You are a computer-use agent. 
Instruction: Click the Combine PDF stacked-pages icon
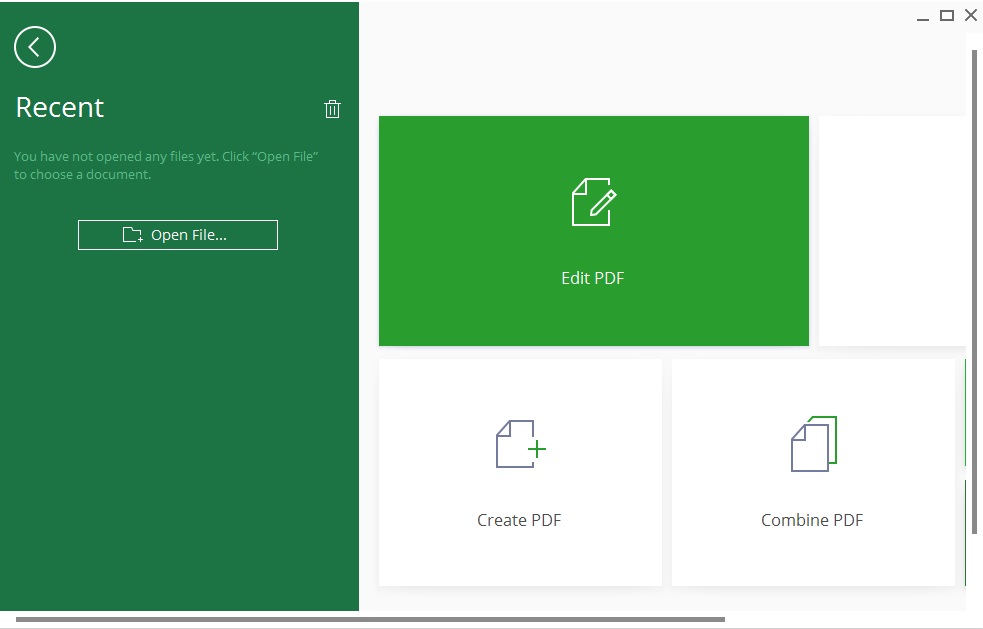click(x=812, y=444)
